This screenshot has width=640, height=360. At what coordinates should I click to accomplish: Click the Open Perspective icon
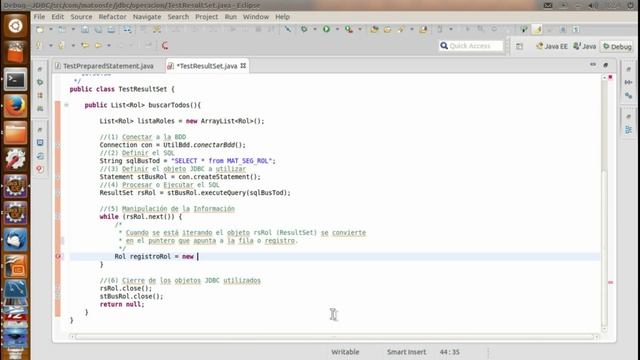tap(519, 47)
